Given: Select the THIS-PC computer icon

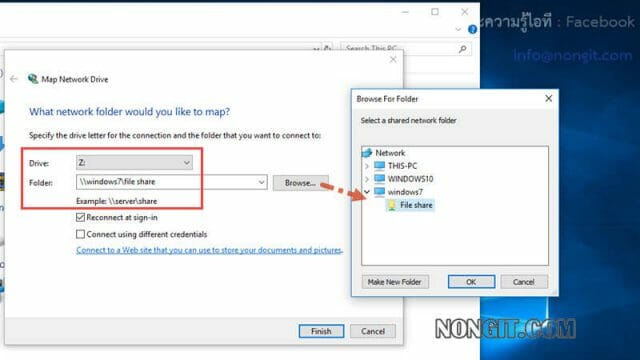Looking at the screenshot, I should pyautogui.click(x=380, y=166).
